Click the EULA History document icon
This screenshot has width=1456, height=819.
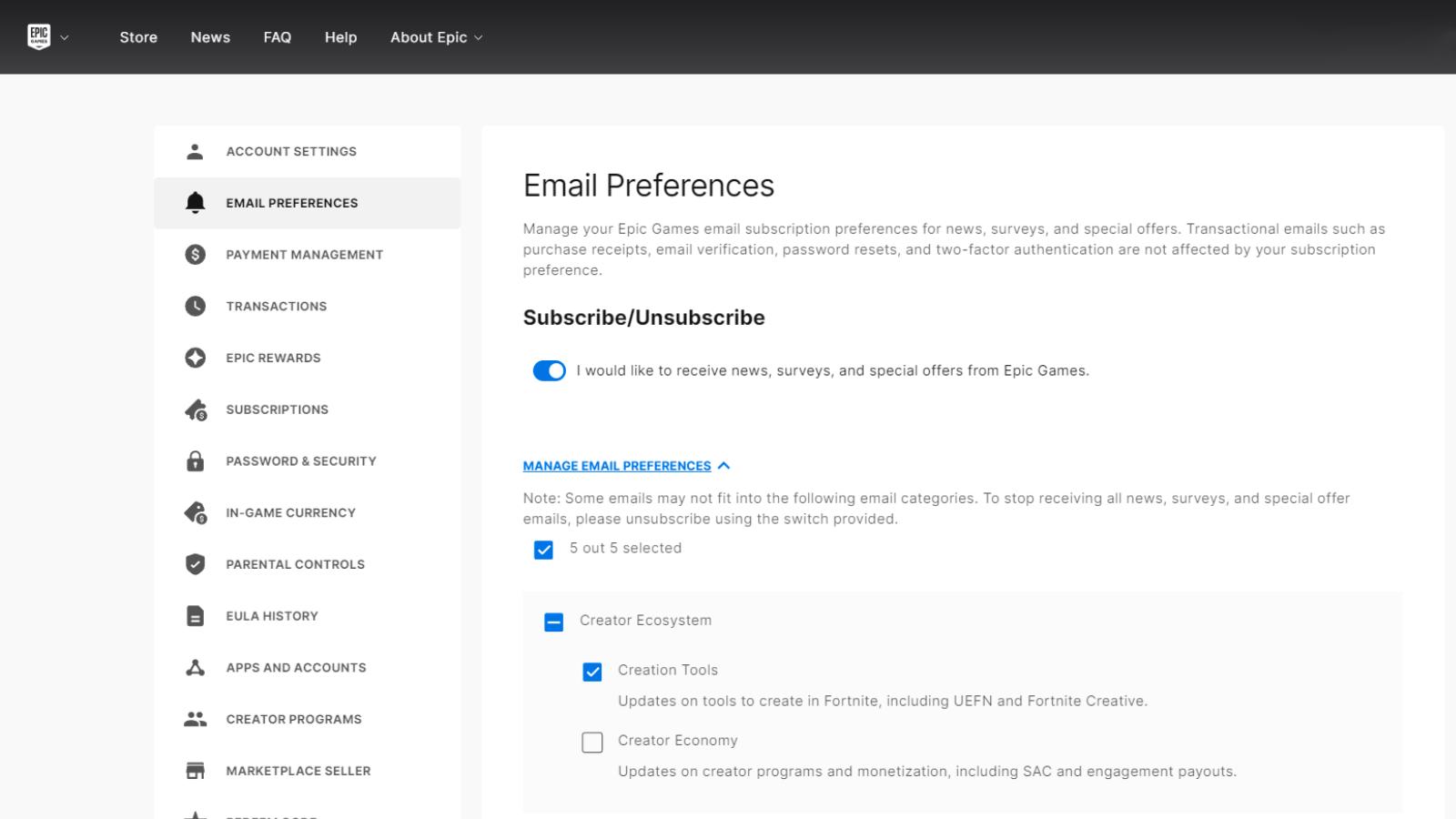pos(195,616)
